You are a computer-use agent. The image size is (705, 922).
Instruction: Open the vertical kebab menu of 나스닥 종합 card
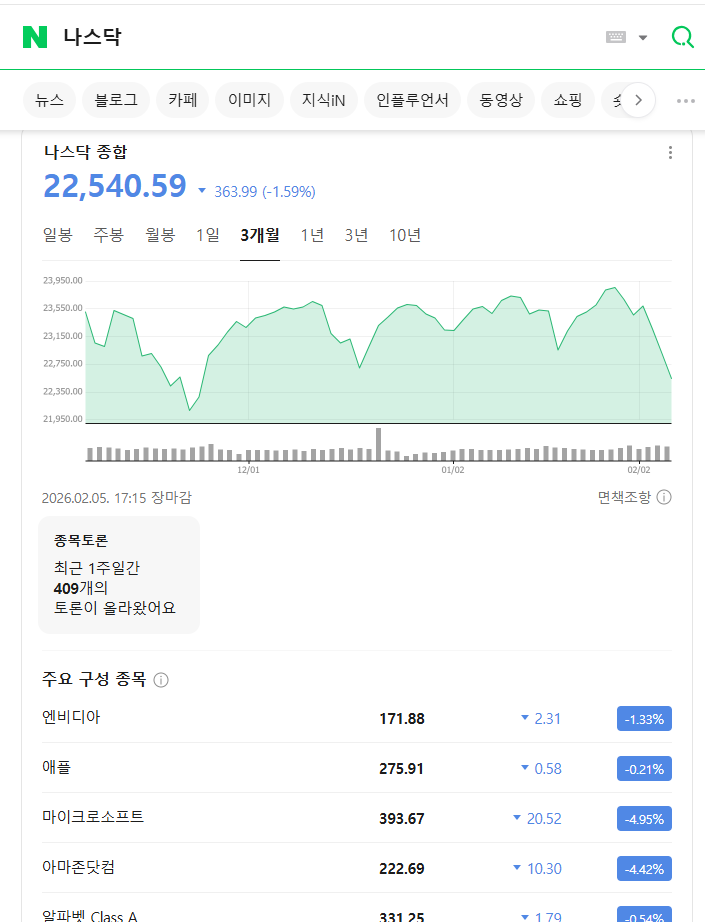coord(670,153)
